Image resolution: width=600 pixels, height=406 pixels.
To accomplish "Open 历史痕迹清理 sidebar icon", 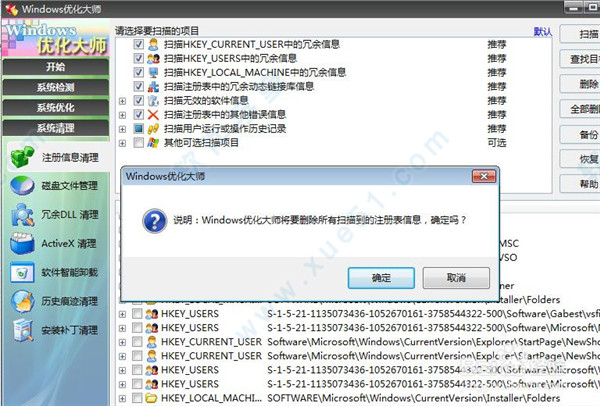I will [x=22, y=301].
